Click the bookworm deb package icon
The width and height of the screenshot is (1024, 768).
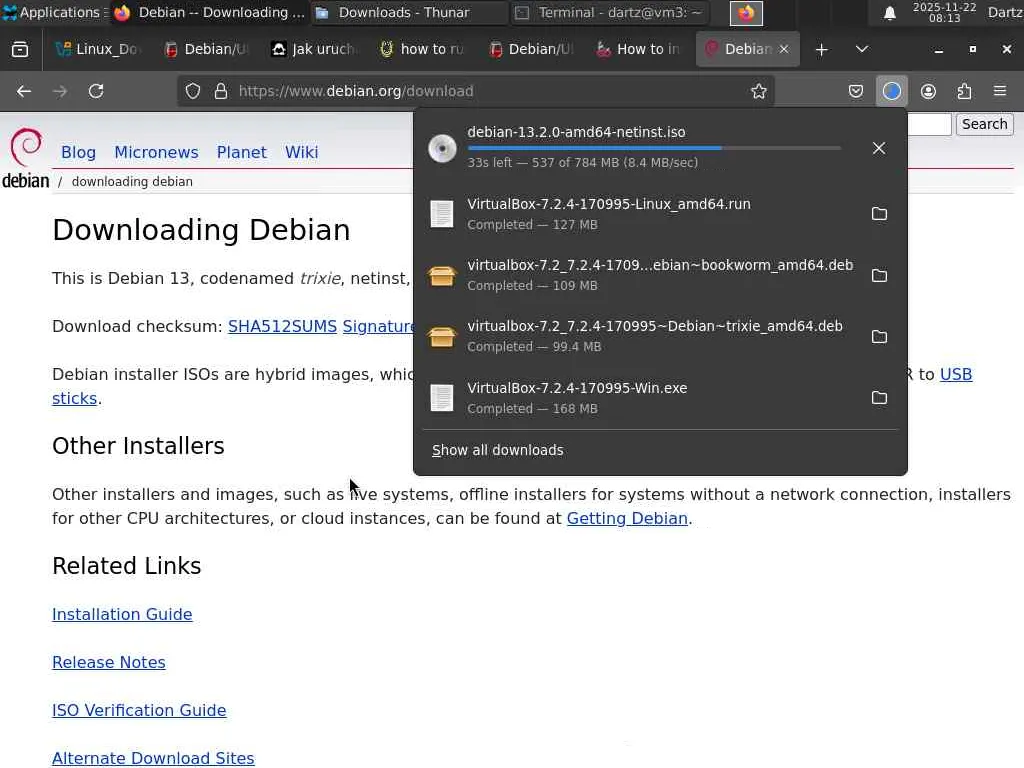[x=442, y=275]
